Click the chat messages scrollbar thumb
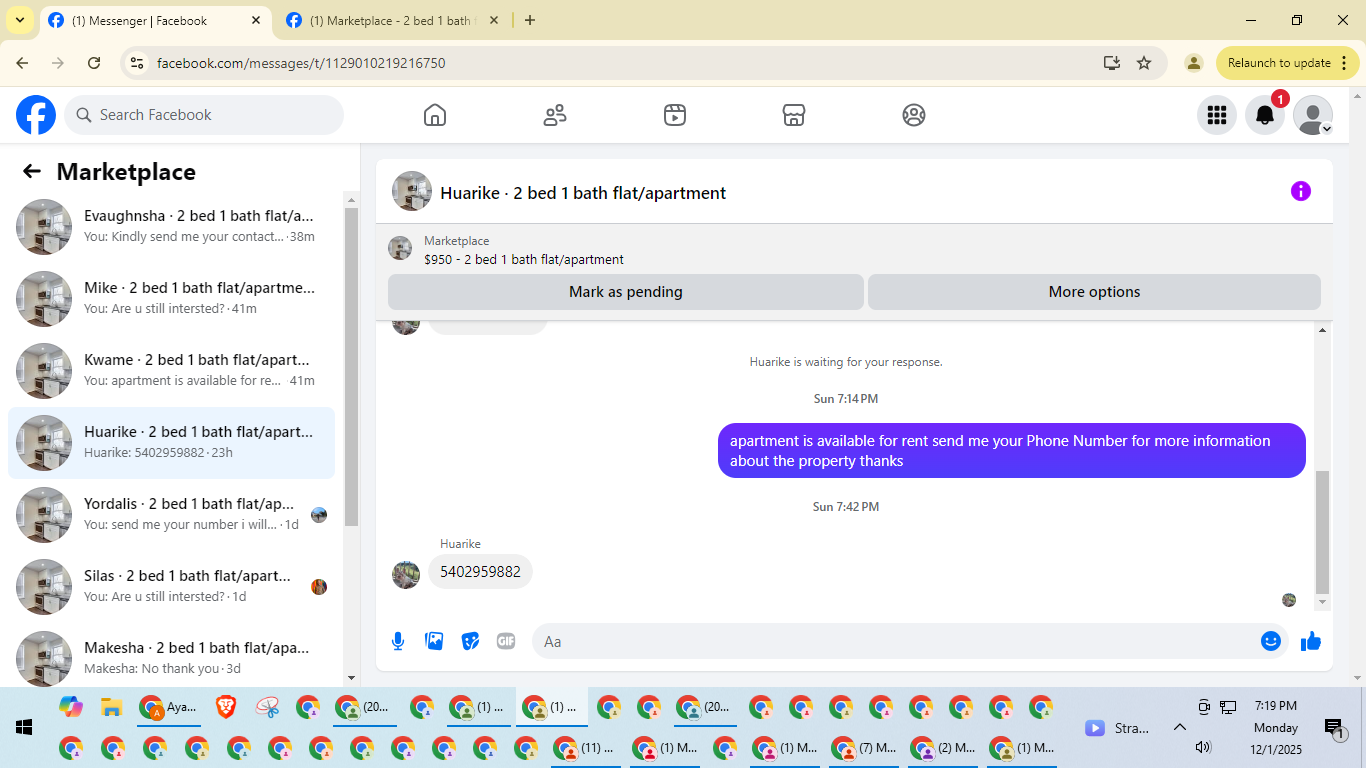This screenshot has height=768, width=1366. point(1323,532)
